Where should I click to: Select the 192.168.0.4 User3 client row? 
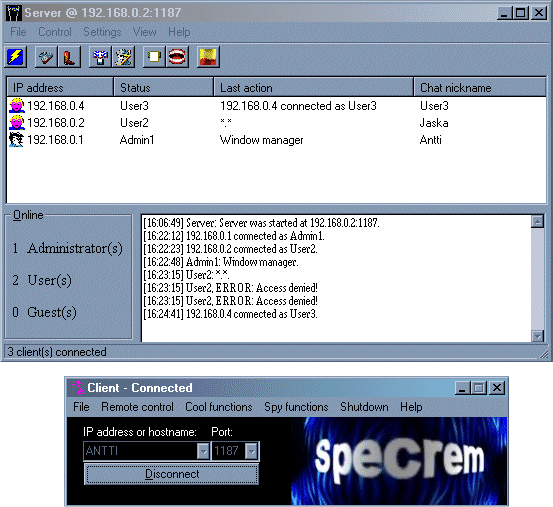276,106
